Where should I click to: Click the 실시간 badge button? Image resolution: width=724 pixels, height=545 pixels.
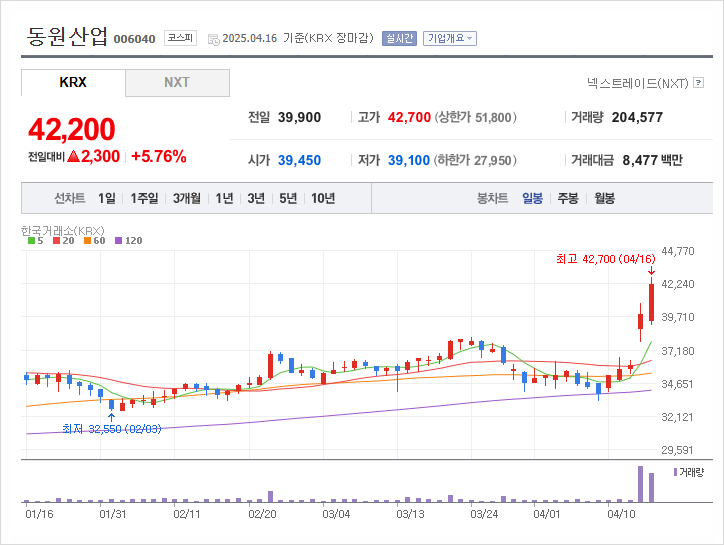[399, 38]
